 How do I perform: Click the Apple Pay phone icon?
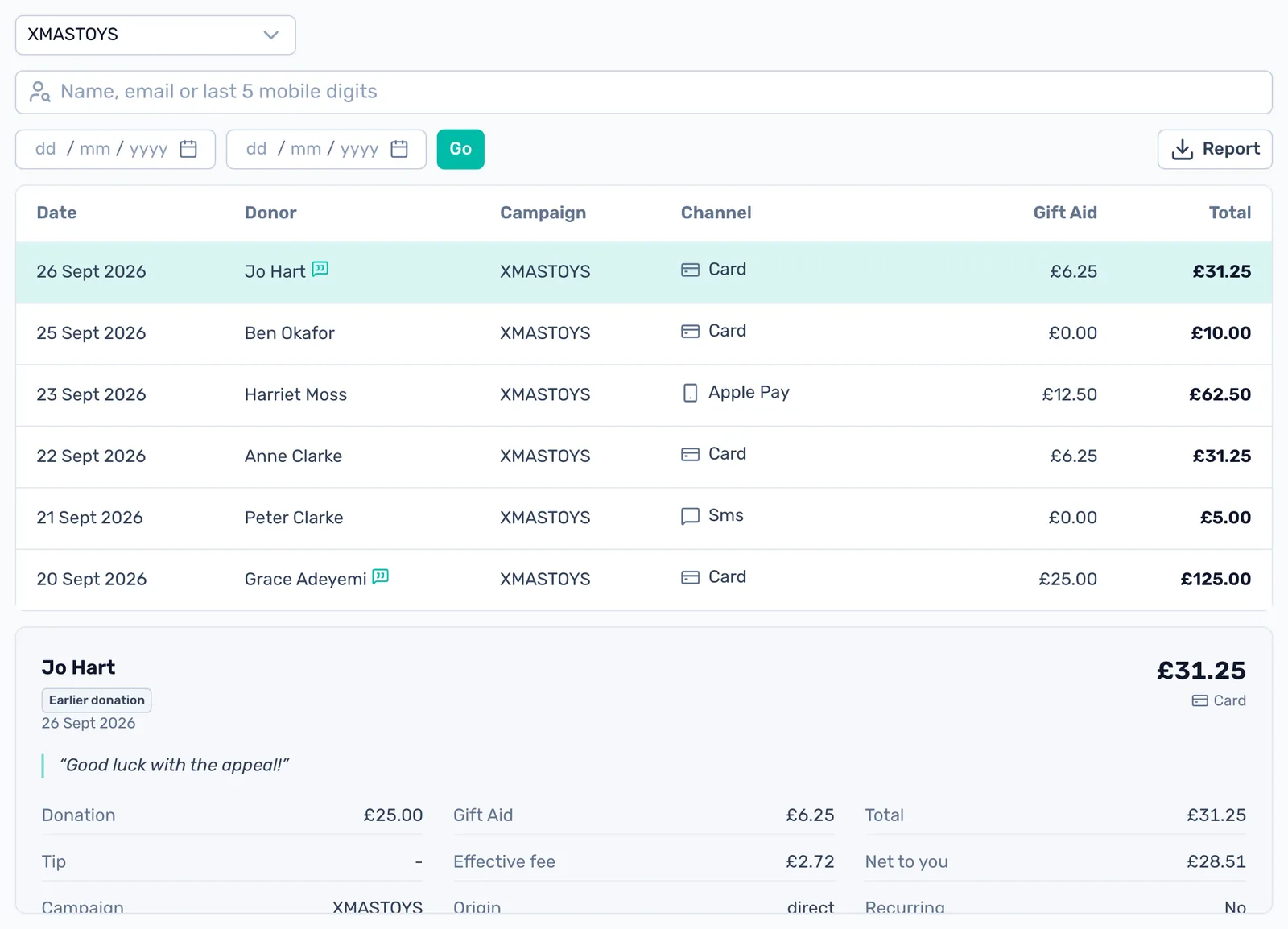[x=690, y=393]
